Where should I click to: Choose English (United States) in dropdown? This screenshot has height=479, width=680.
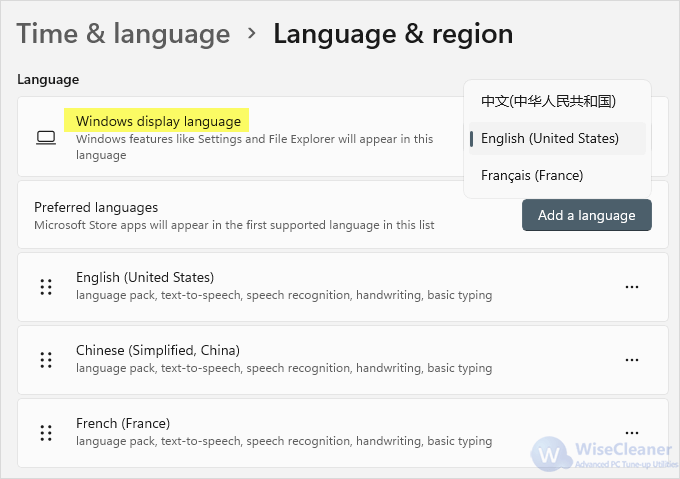(x=557, y=138)
